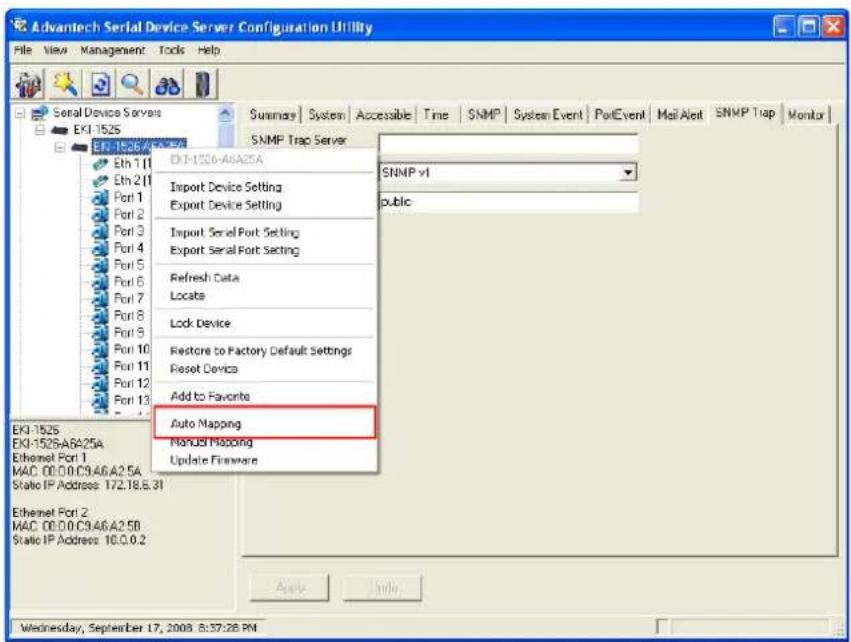Open the View menu
The height and width of the screenshot is (642, 851).
[55, 50]
